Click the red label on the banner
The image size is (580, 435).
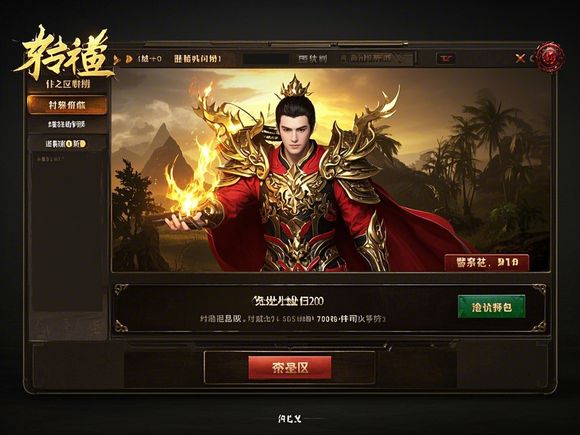[x=487, y=263]
